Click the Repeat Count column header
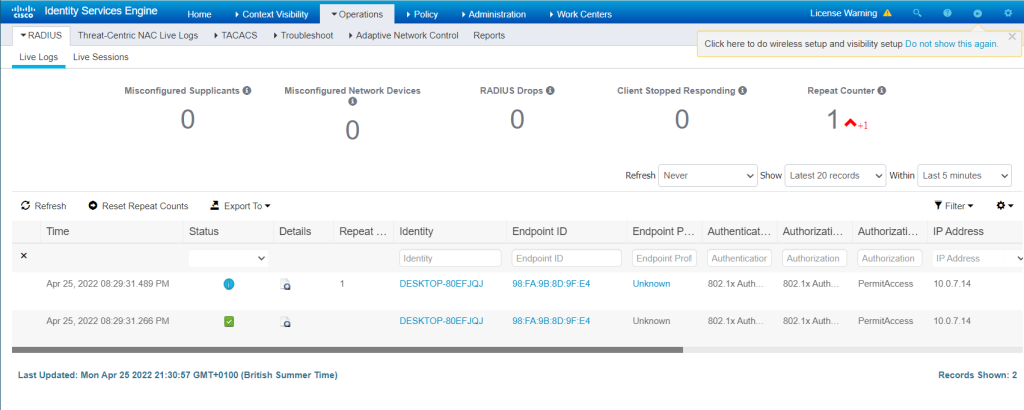This screenshot has width=1024, height=410. click(x=363, y=231)
